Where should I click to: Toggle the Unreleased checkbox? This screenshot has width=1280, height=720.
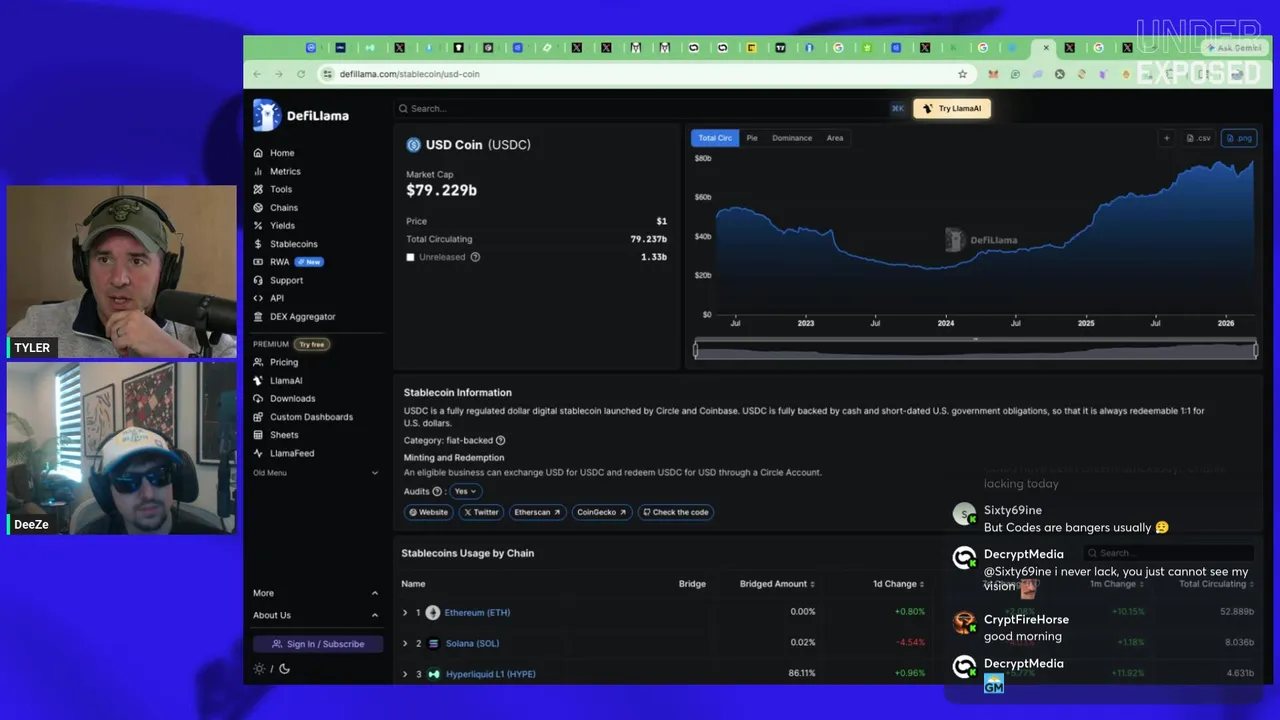click(410, 257)
